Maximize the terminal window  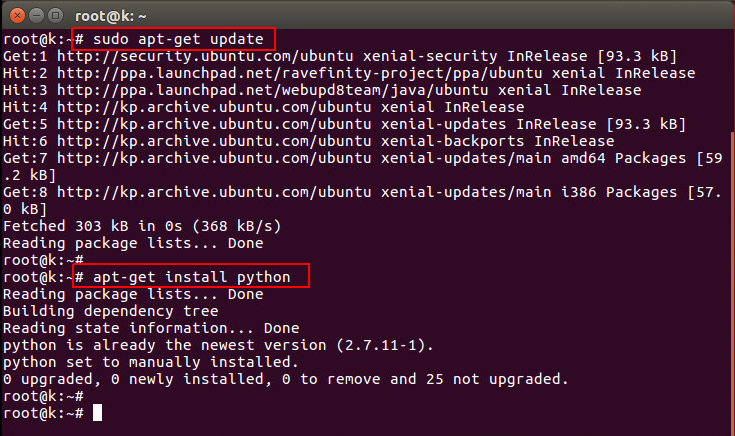(56, 16)
